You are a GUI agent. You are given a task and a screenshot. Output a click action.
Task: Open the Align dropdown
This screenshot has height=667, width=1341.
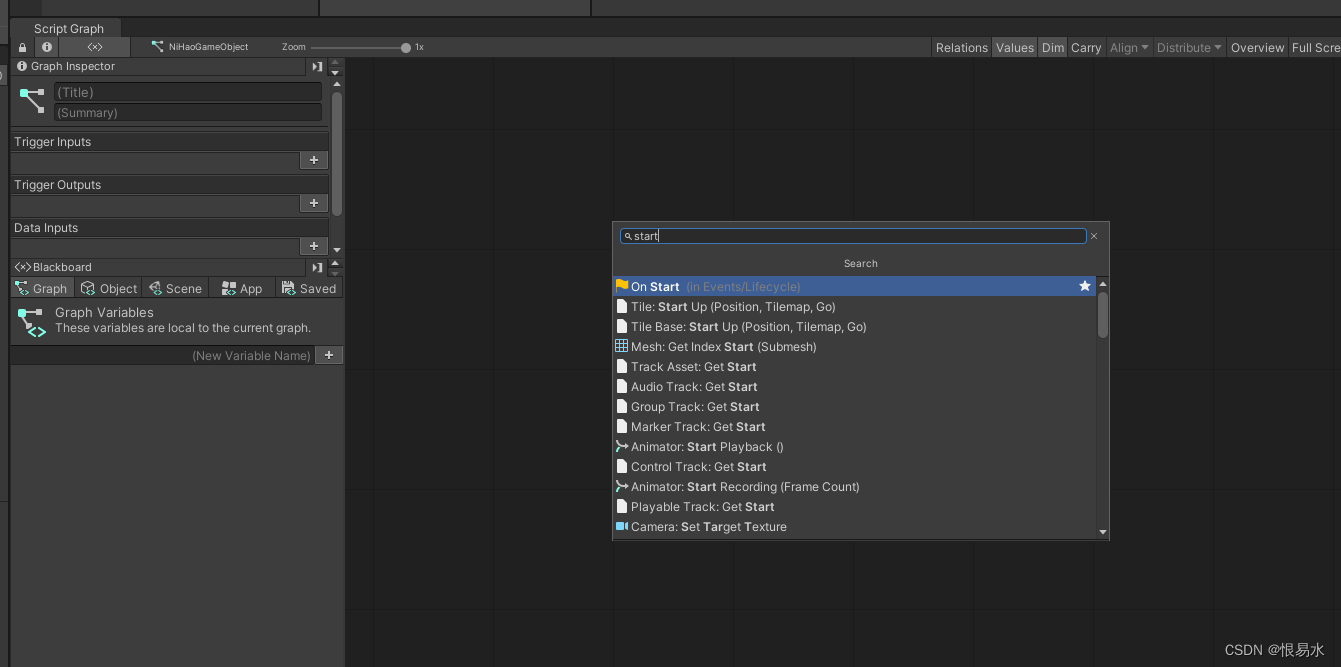point(1129,47)
